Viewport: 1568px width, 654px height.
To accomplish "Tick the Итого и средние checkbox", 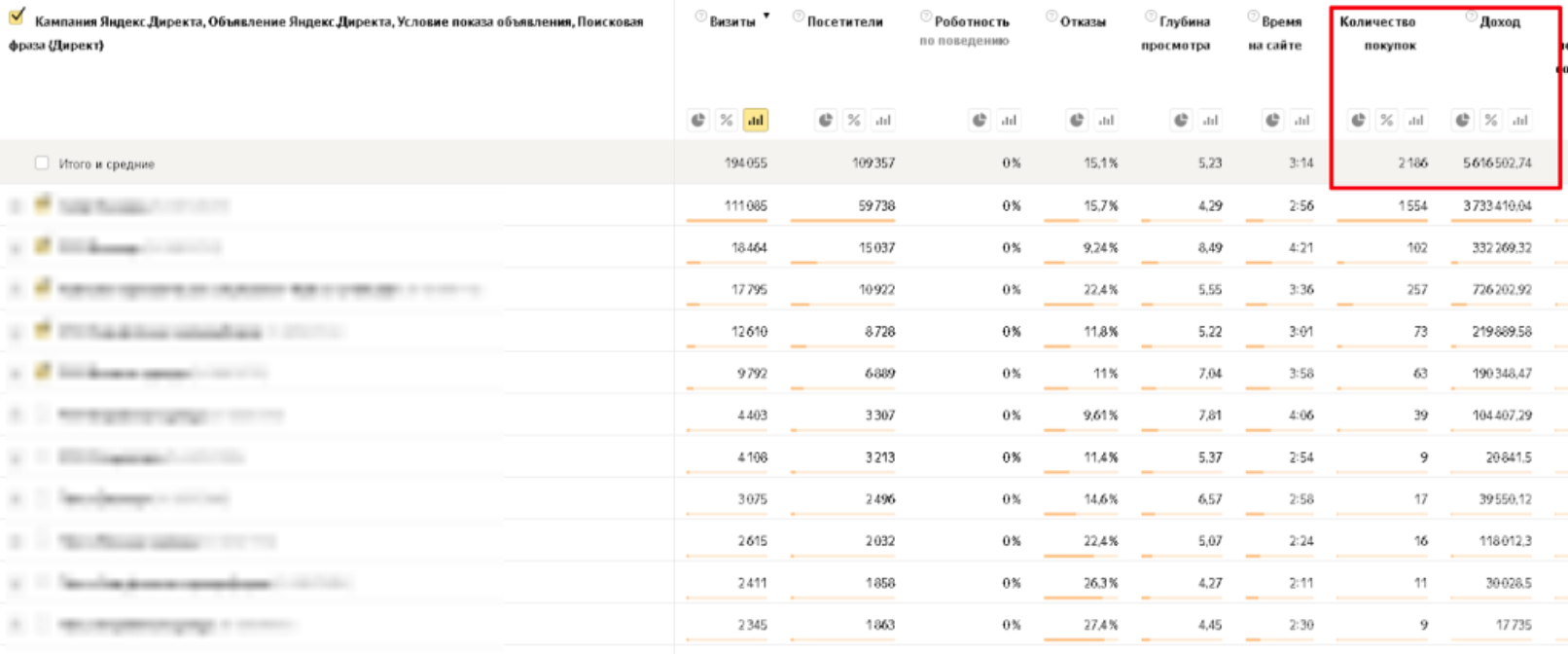I will point(42,163).
